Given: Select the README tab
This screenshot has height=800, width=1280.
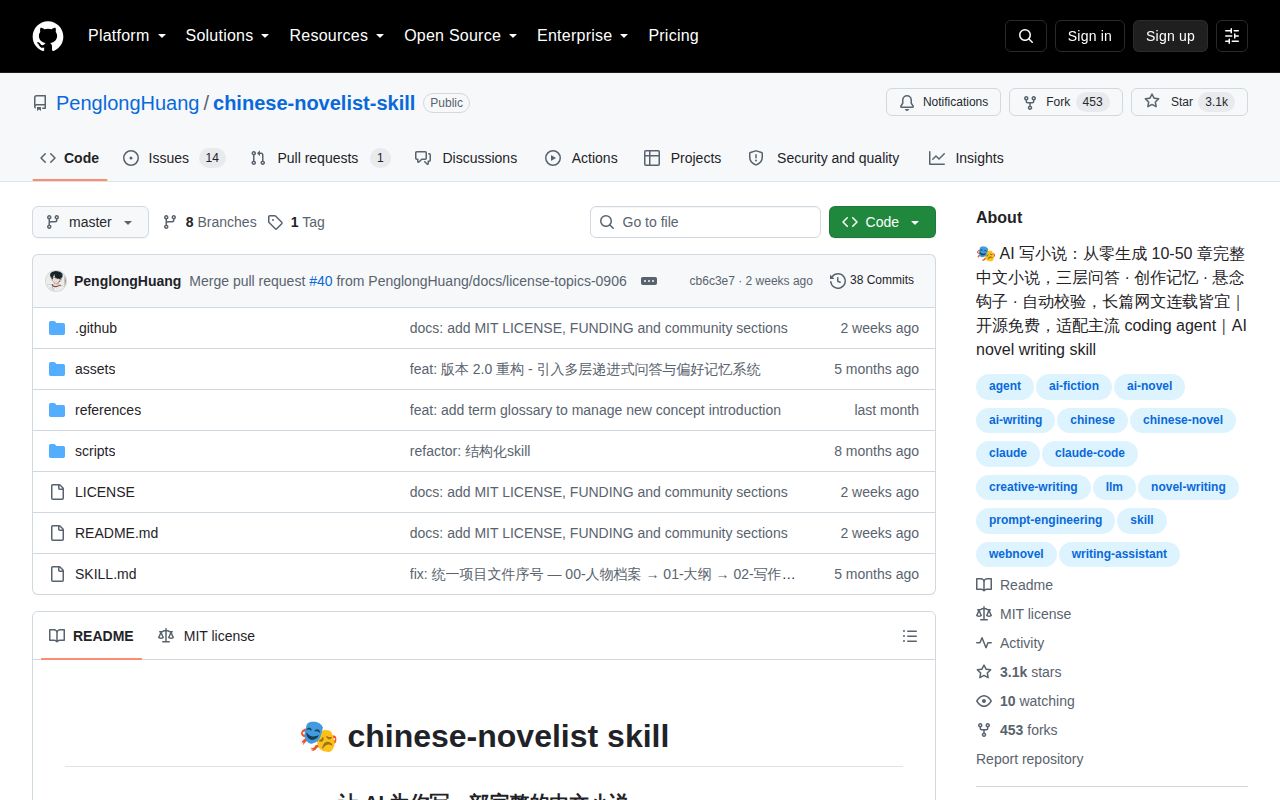Looking at the screenshot, I should [x=91, y=636].
